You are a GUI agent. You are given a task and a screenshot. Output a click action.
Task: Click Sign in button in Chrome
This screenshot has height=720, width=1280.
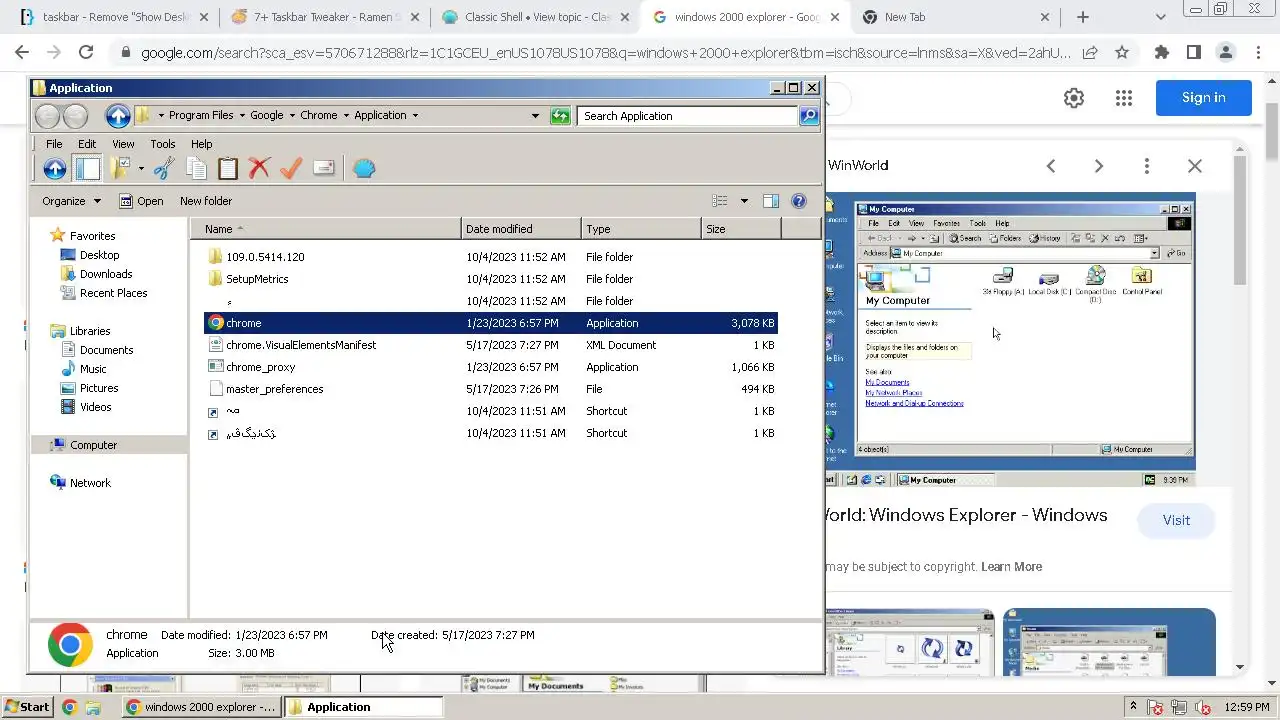pyautogui.click(x=1203, y=97)
